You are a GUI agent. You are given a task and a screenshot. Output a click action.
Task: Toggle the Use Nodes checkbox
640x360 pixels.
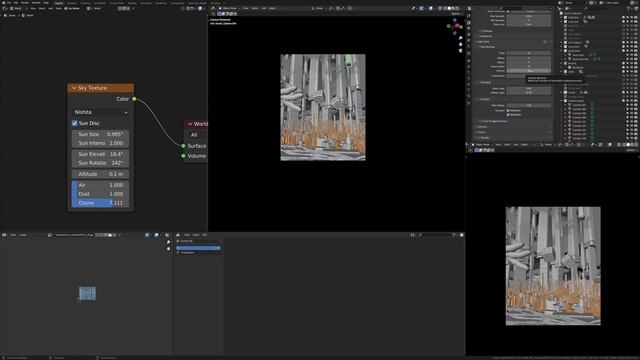click(x=66, y=9)
